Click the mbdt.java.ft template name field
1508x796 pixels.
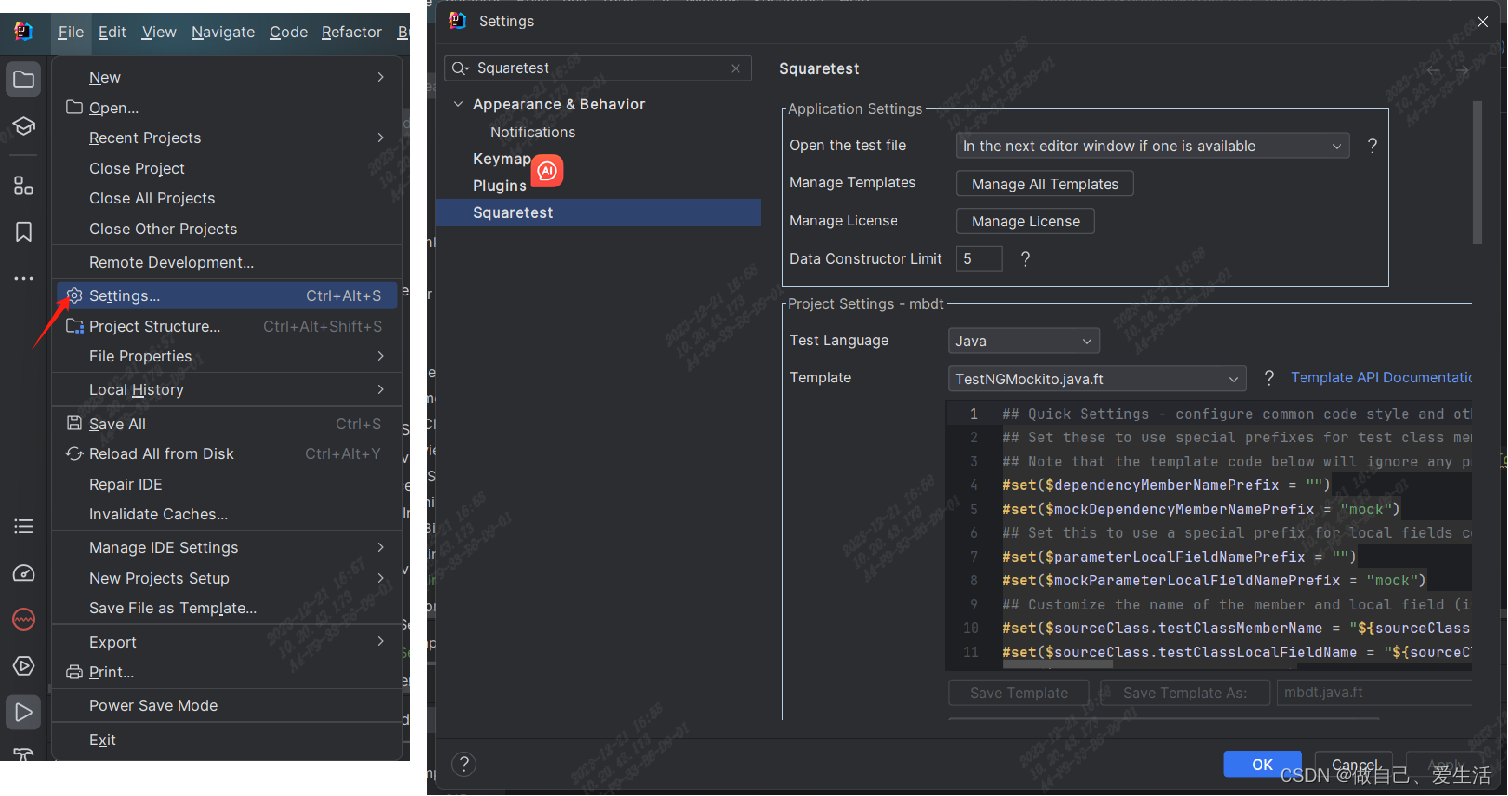click(1374, 693)
